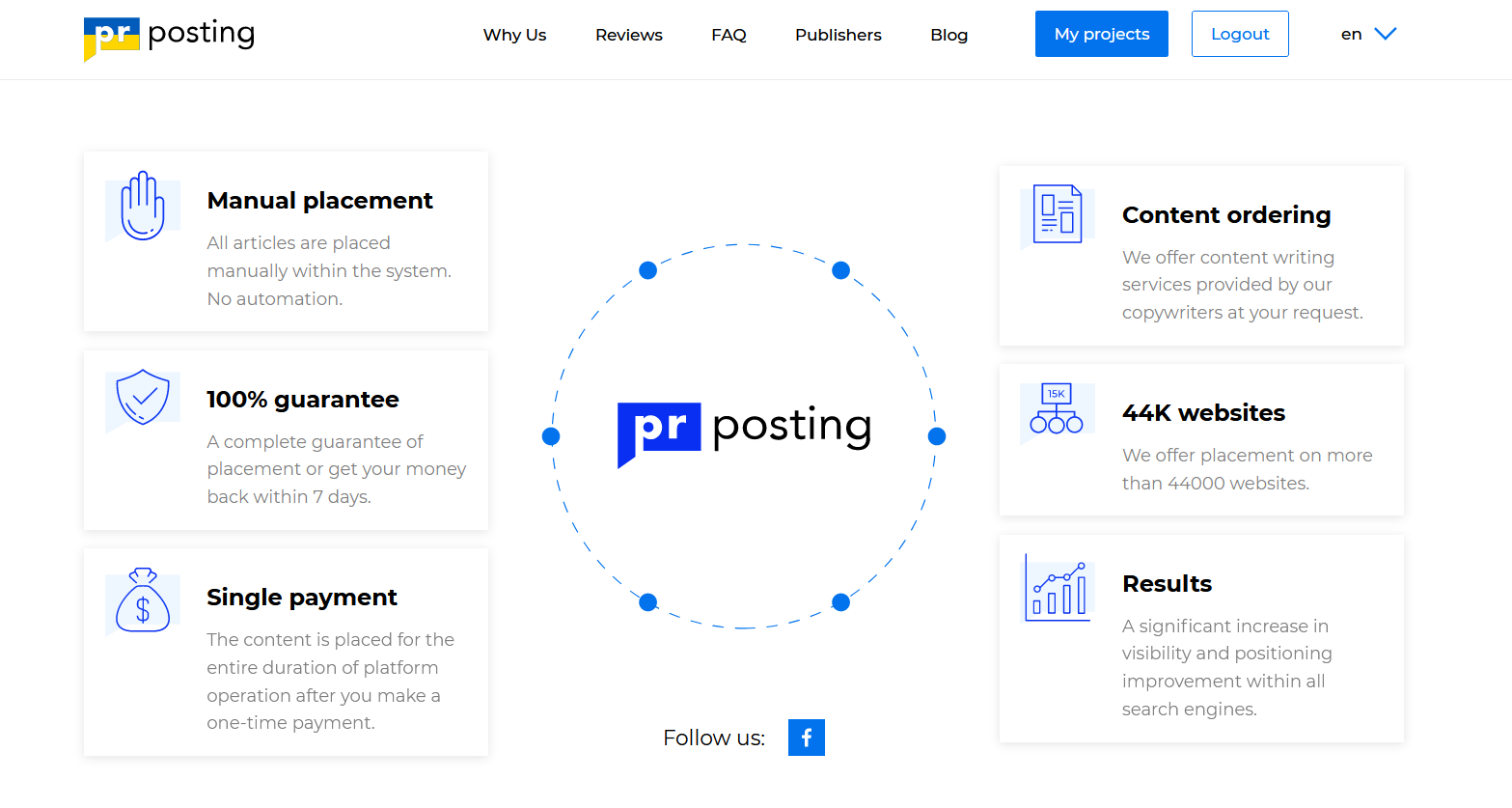
Task: Click the "Manual placement" heading
Action: [320, 201]
